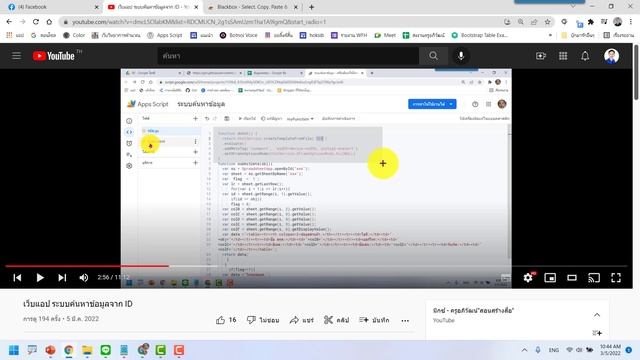Bookmark this page with the star icon
This screenshot has width=640, height=360.
(x=547, y=22)
